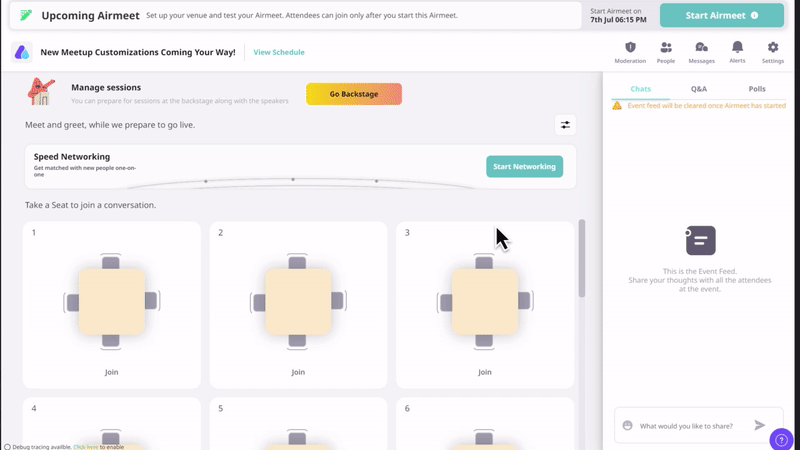This screenshot has height=450, width=800.
Task: Click the emoji icon in chat box
Action: (x=628, y=426)
